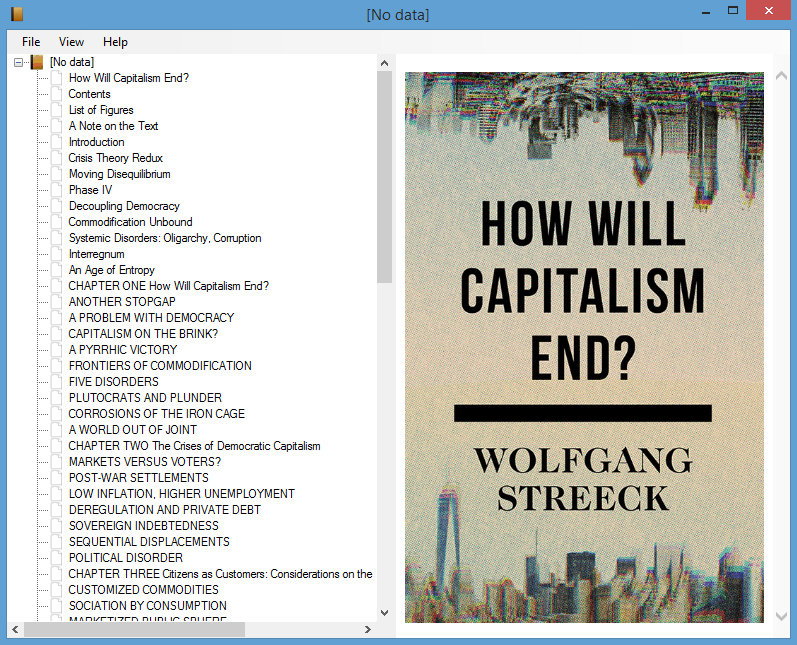Close the [No data] window

769,11
